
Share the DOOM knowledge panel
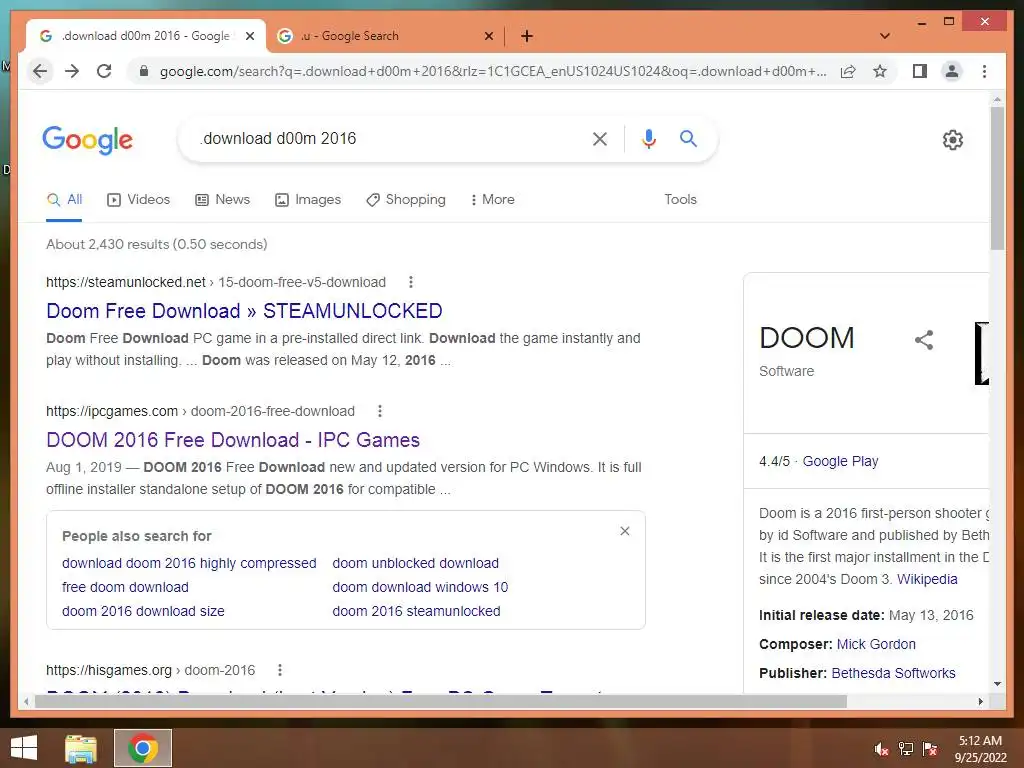(924, 340)
